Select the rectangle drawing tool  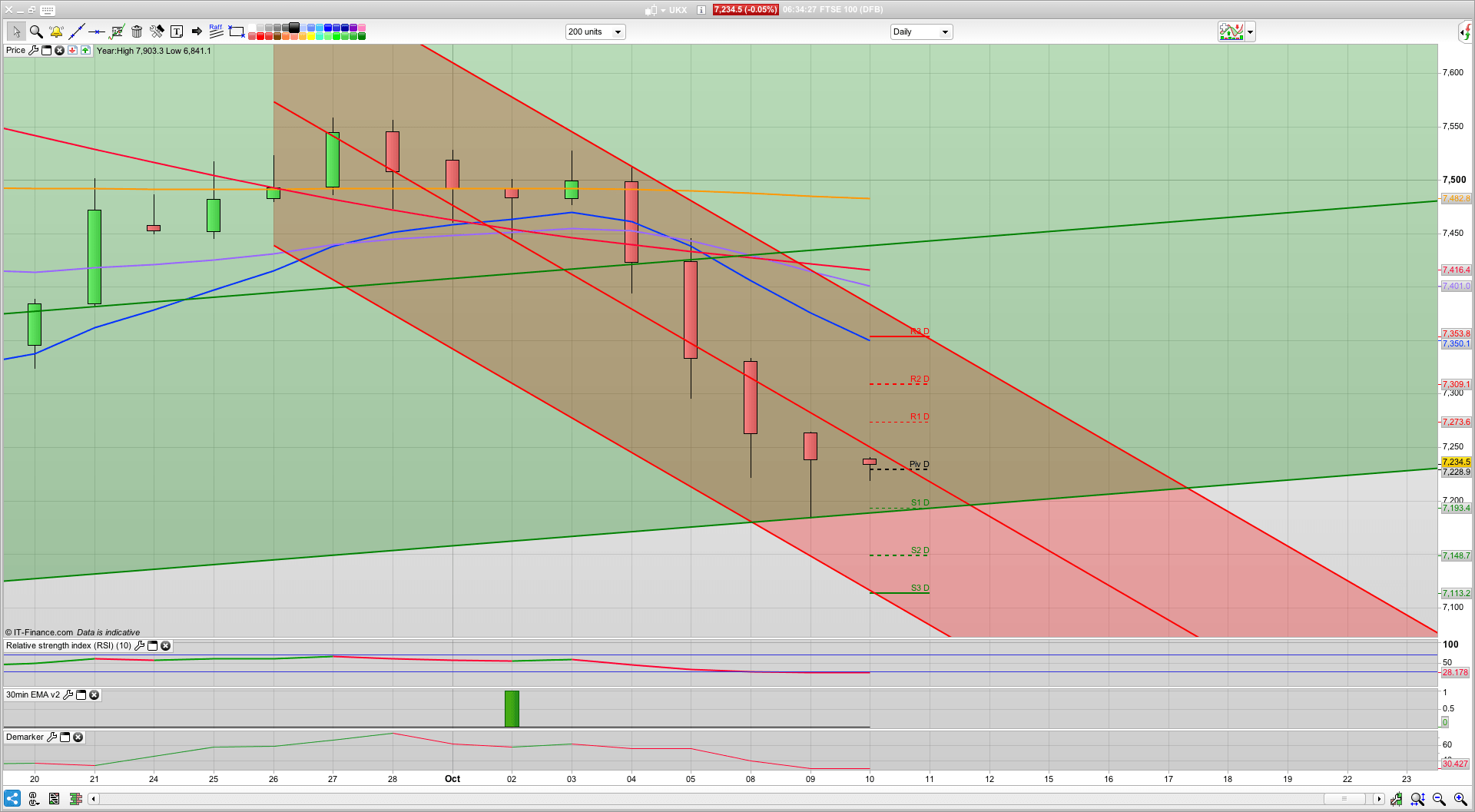pyautogui.click(x=237, y=31)
